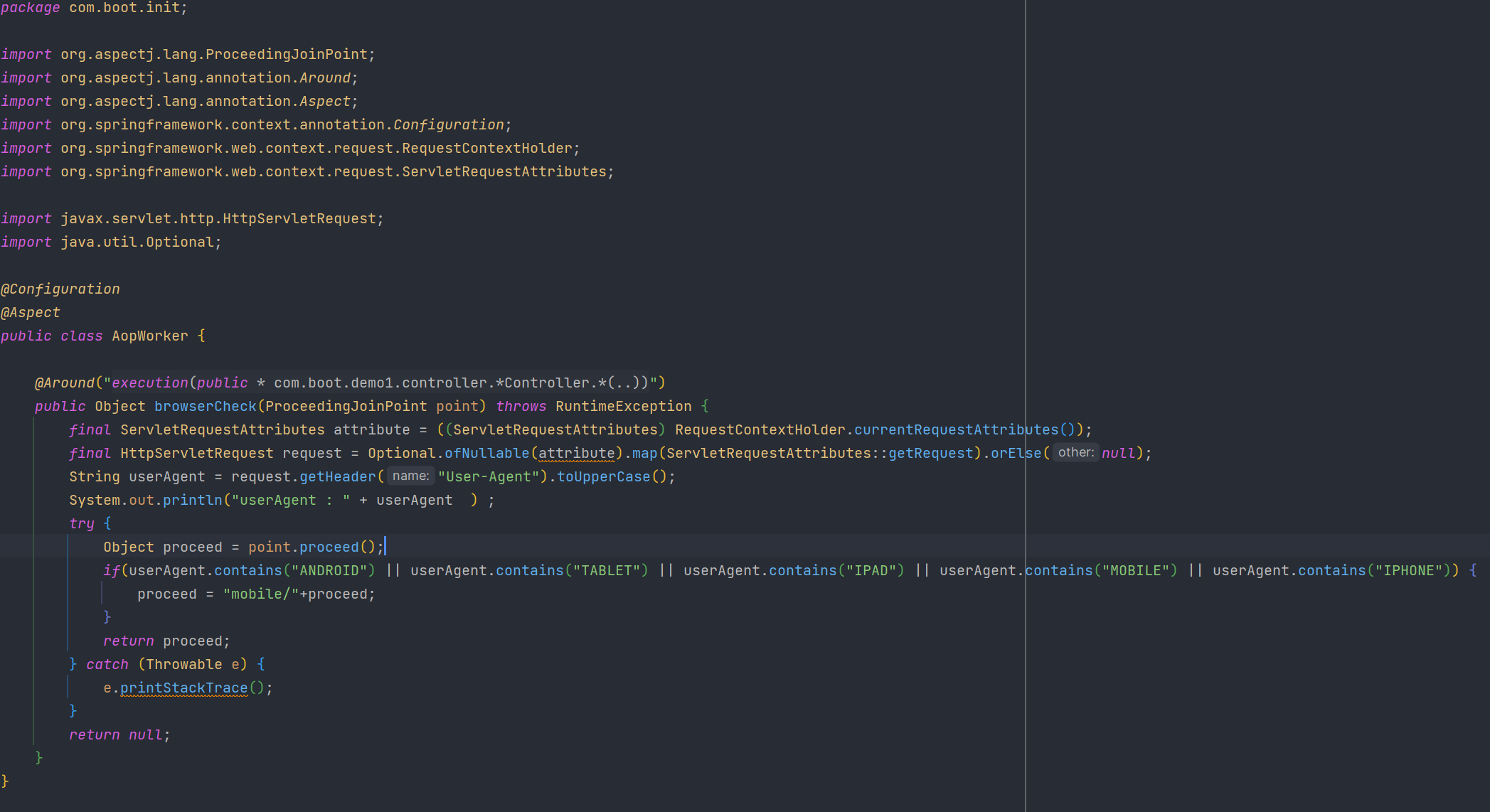The height and width of the screenshot is (812, 1490).
Task: Click the browserCheck method name
Action: 205,406
